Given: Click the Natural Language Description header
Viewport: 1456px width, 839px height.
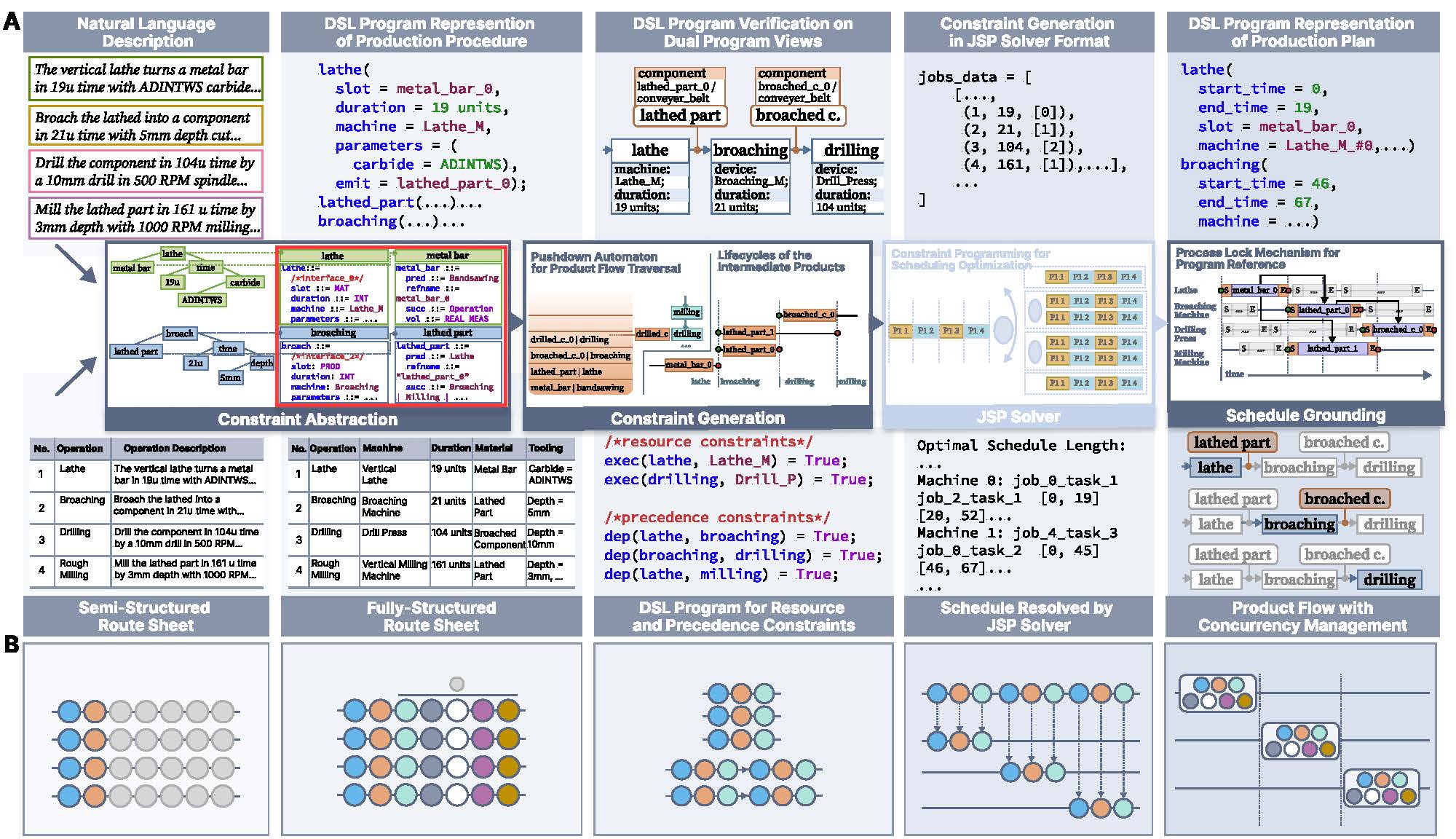Looking at the screenshot, I should pyautogui.click(x=146, y=32).
